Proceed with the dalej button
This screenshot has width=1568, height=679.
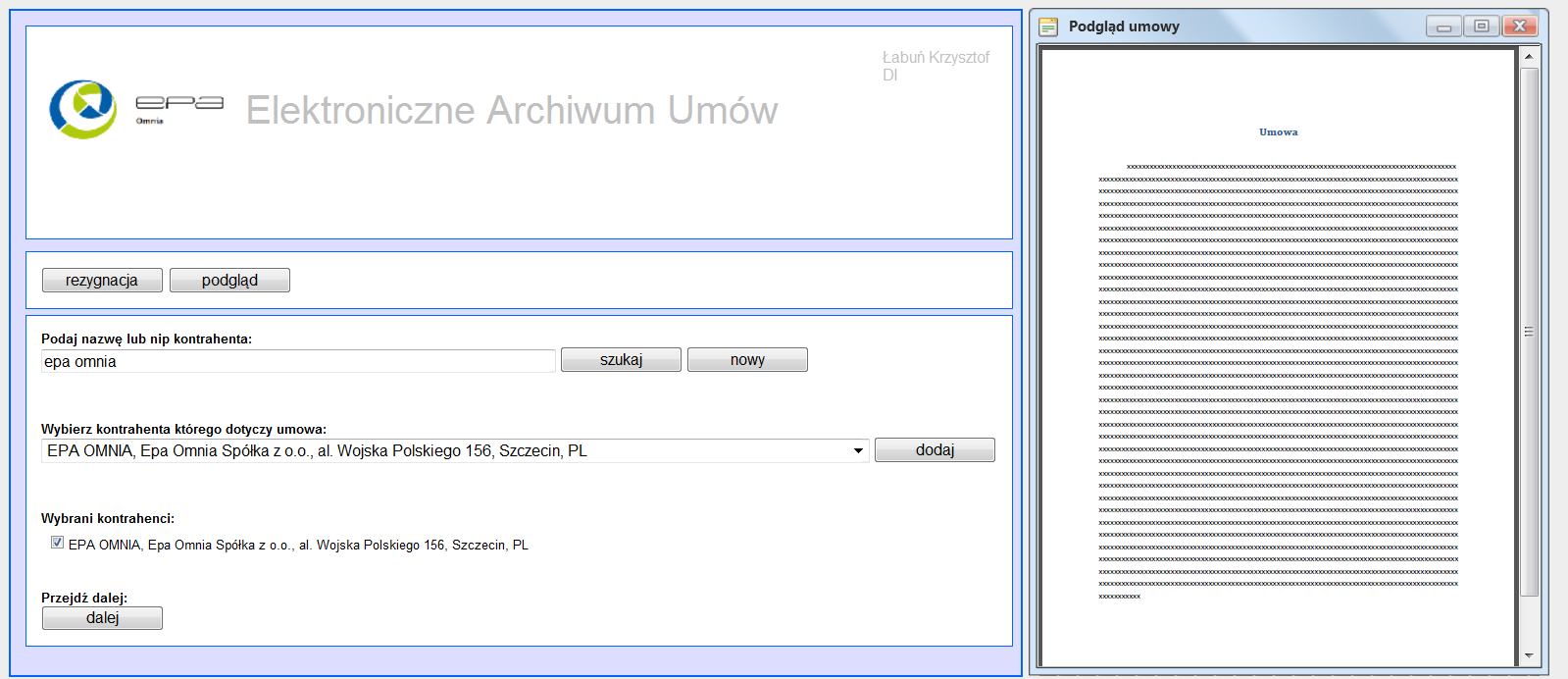[x=102, y=618]
